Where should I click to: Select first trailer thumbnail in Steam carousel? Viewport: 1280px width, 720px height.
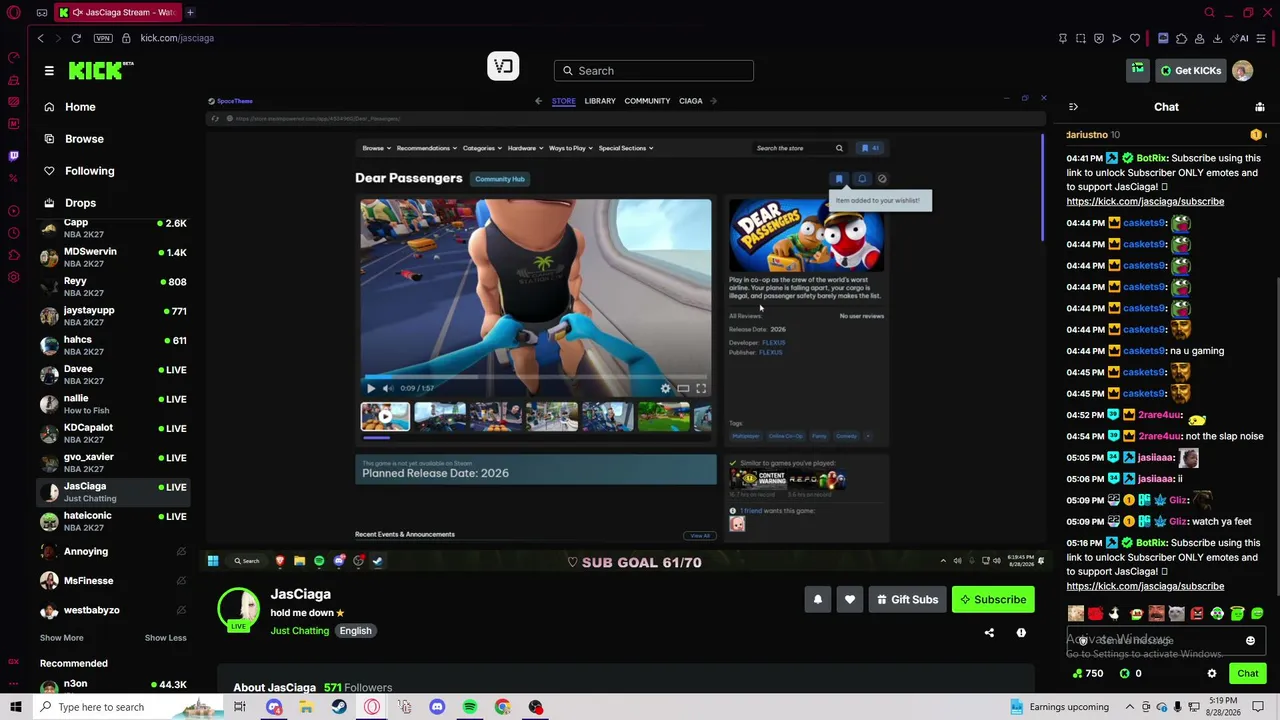(x=385, y=416)
